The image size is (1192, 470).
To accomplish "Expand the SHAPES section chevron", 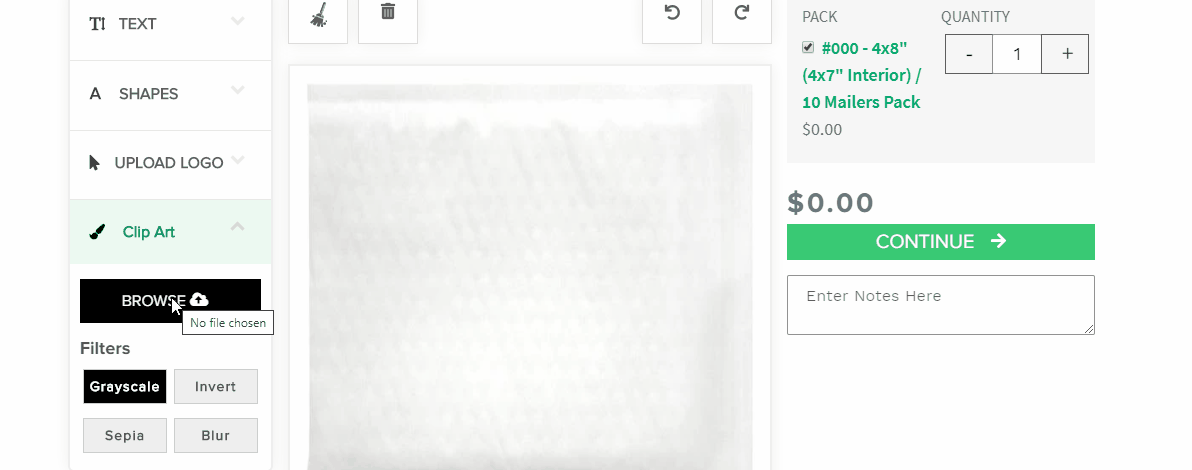I will click(238, 91).
